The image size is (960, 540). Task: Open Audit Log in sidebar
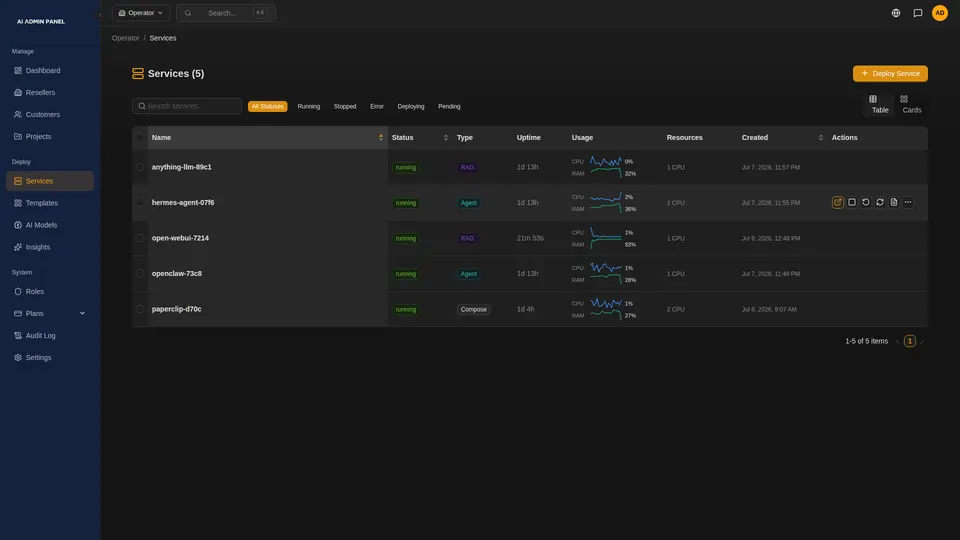coord(50,336)
